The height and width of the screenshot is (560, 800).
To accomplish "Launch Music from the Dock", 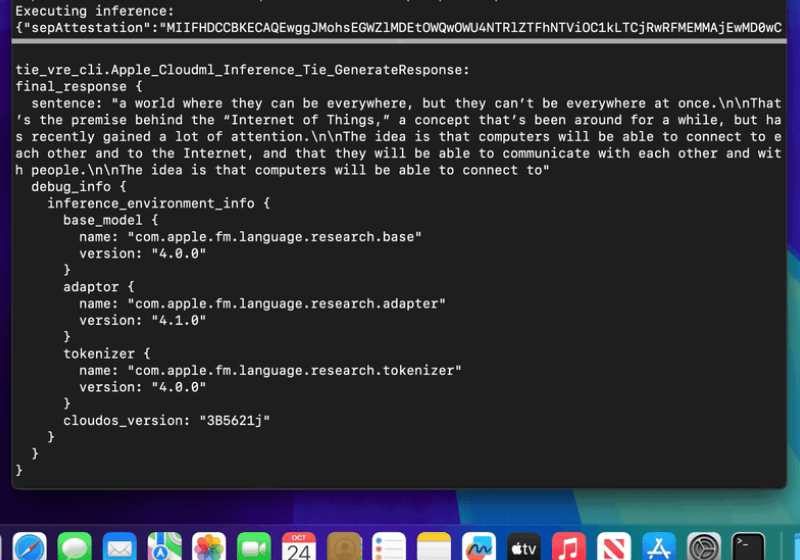I will coord(568,547).
